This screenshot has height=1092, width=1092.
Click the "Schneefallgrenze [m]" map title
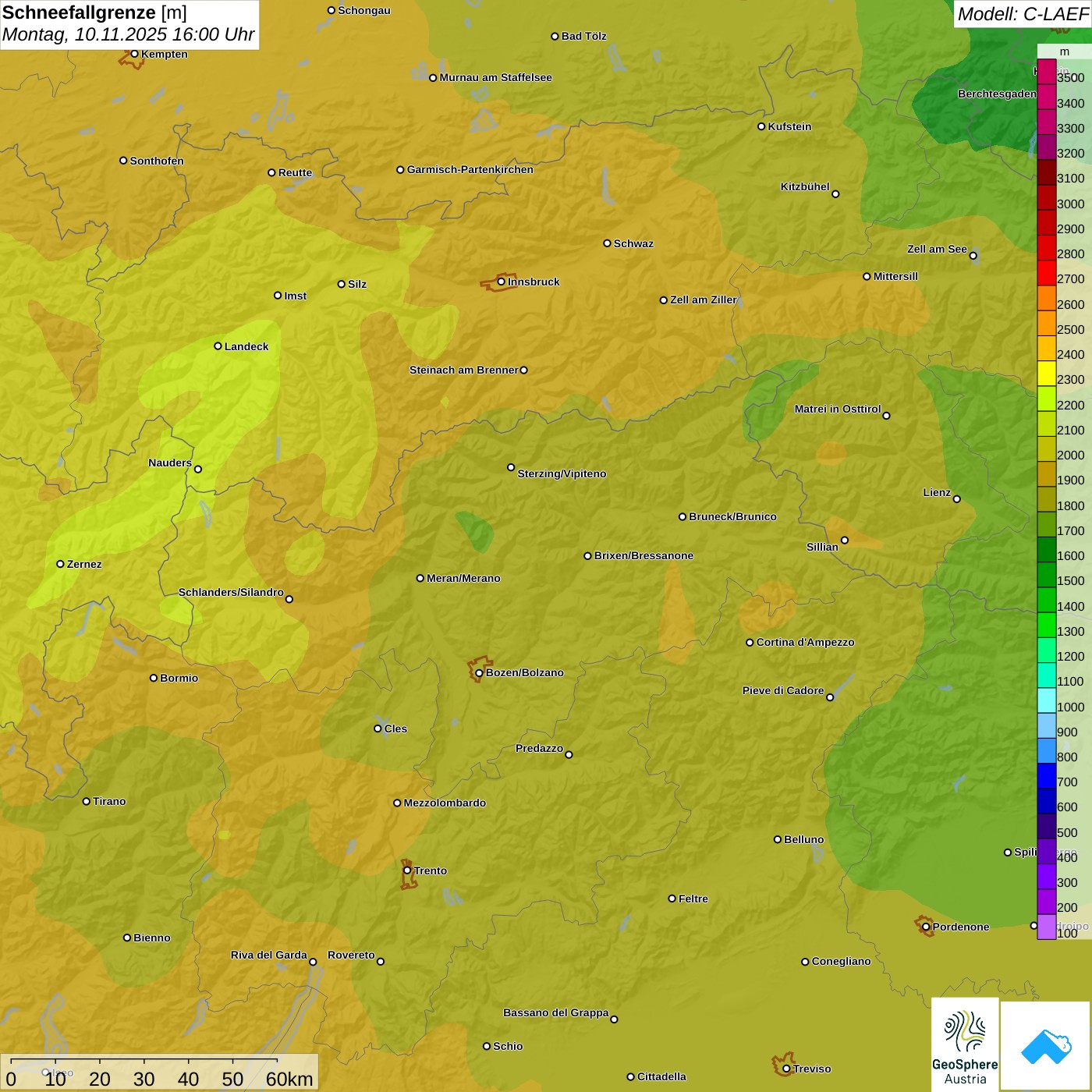(94, 12)
